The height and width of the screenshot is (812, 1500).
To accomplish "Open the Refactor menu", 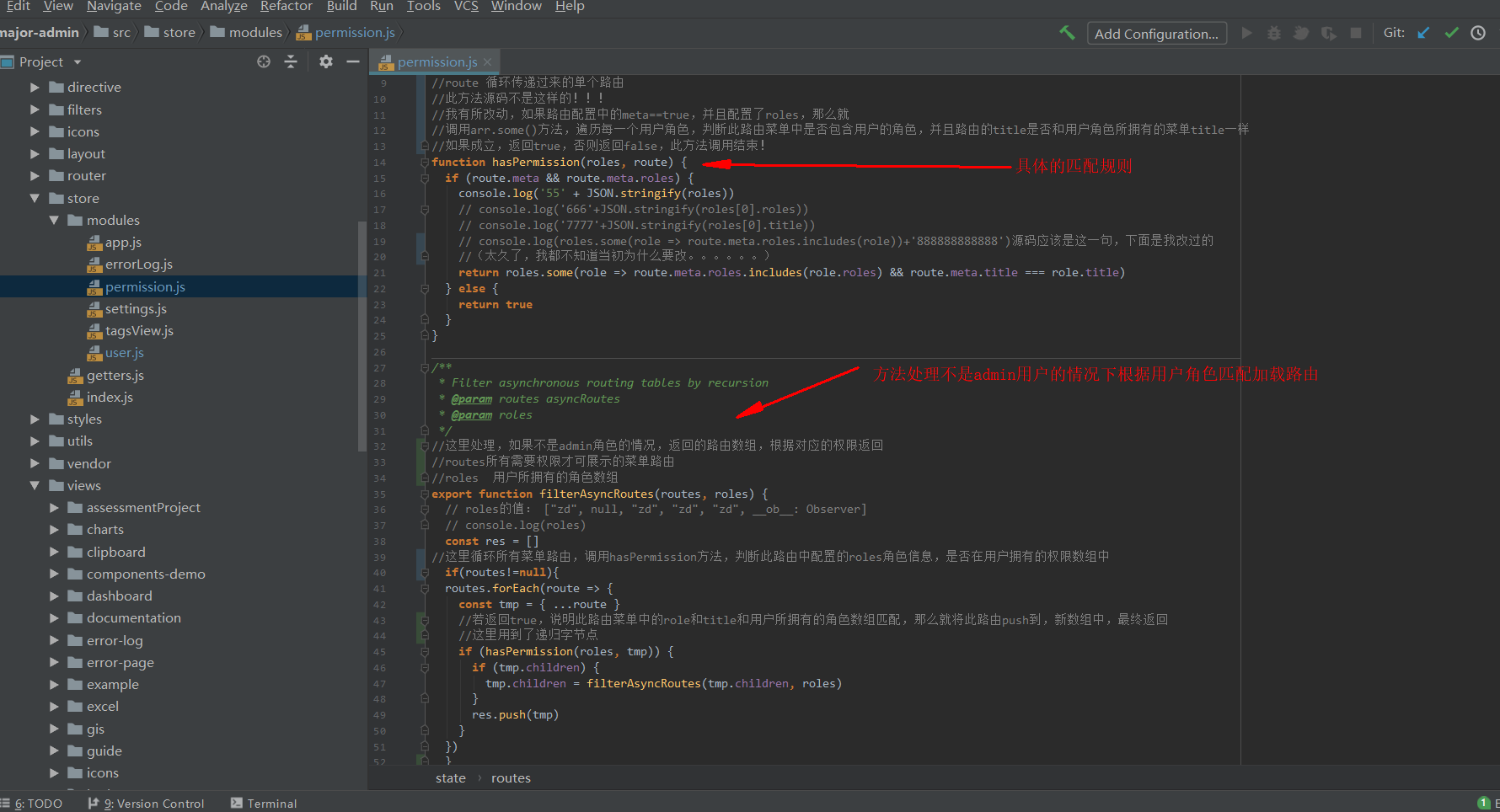I will pos(286,7).
